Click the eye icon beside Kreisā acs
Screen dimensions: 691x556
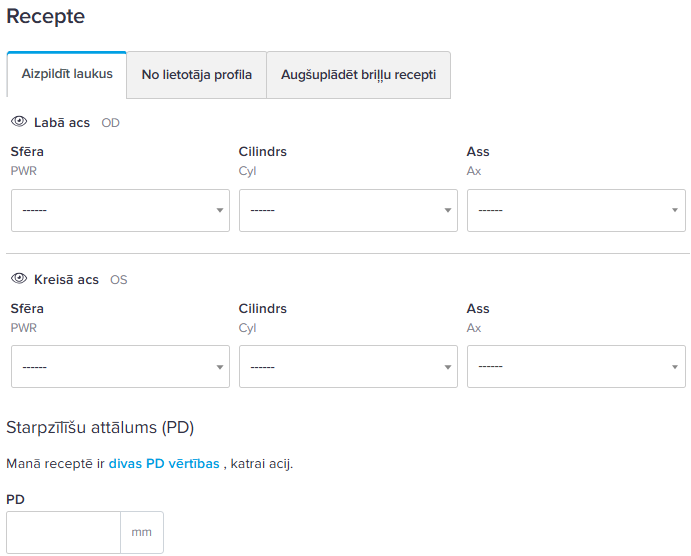(18, 279)
